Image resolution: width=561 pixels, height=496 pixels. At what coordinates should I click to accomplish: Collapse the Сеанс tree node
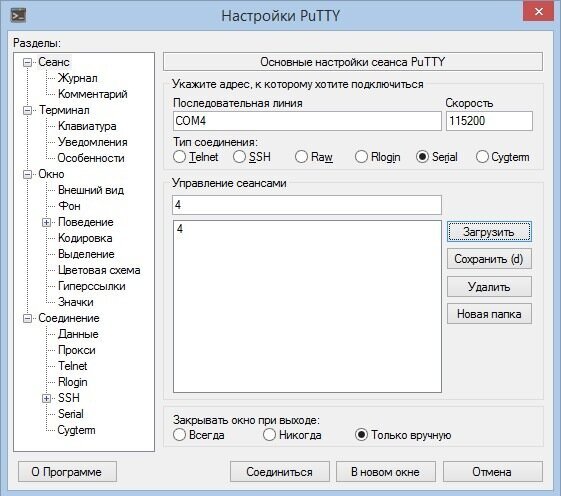point(28,63)
